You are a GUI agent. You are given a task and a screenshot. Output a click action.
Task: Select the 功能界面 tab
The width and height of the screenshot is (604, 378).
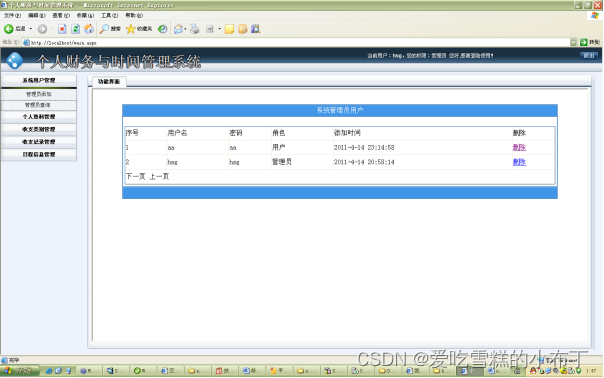[x=109, y=82]
